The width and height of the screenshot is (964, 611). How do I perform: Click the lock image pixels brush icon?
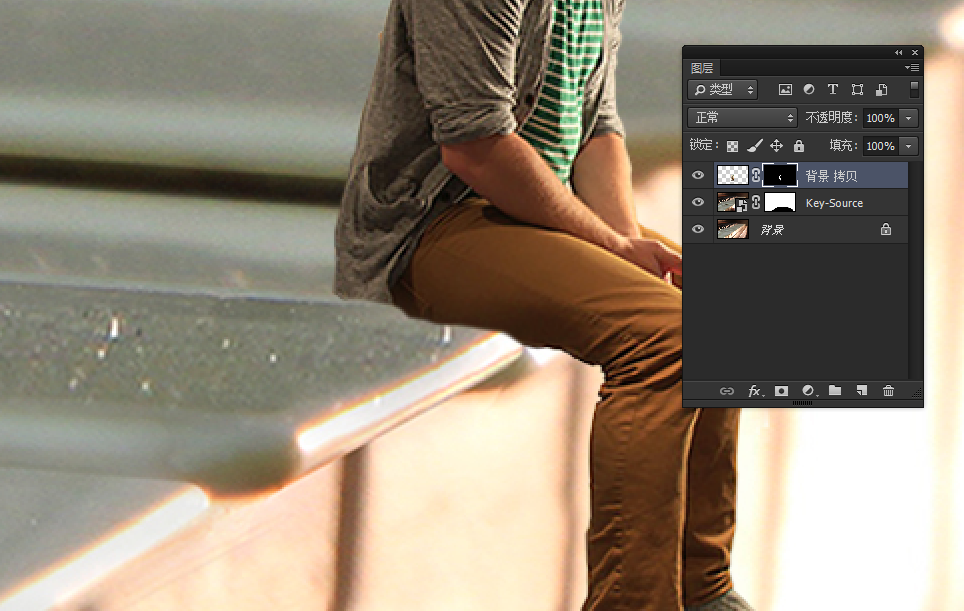755,146
